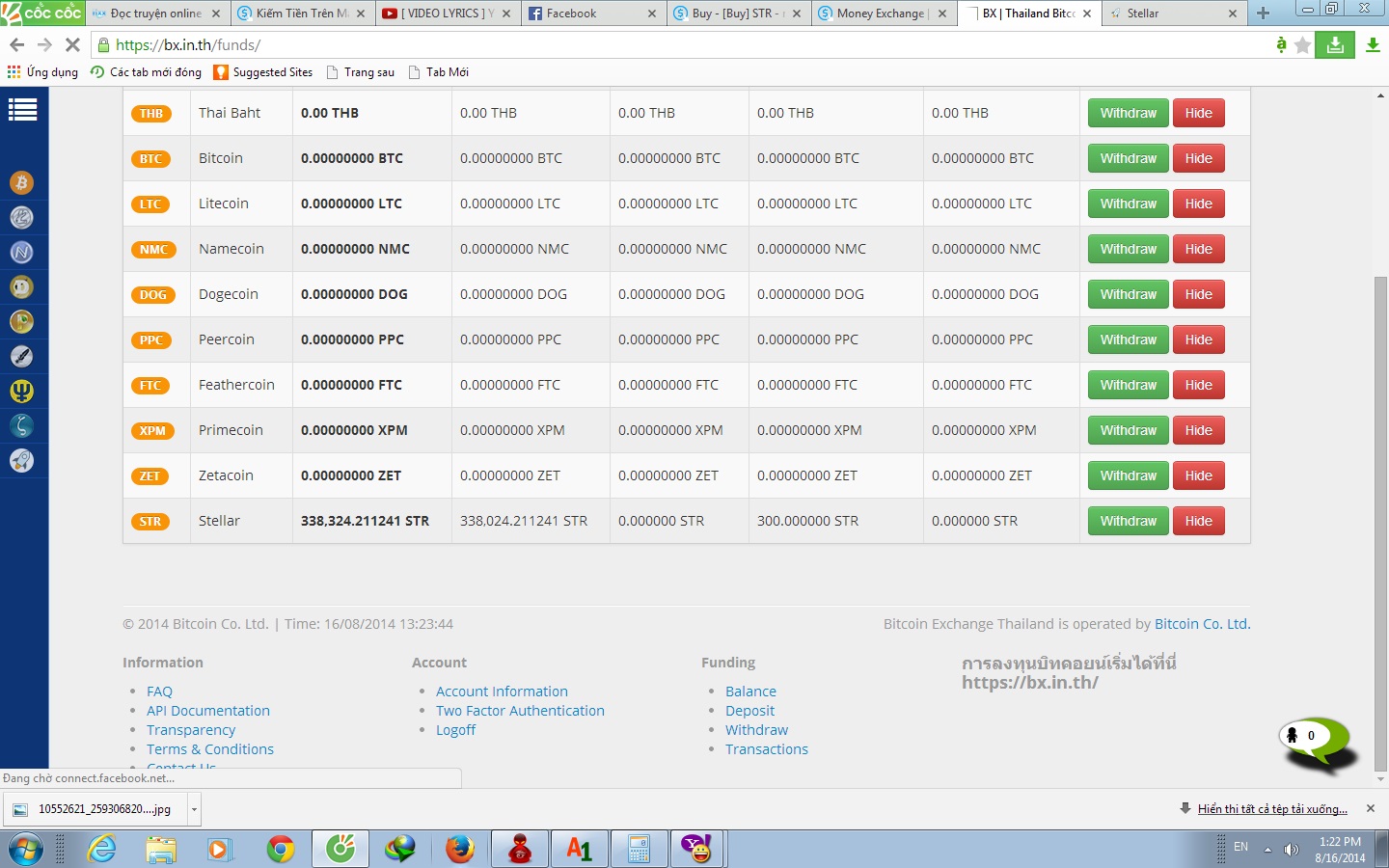This screenshot has width=1389, height=868.
Task: Open the Tab Mới bookmark
Action: click(x=439, y=72)
